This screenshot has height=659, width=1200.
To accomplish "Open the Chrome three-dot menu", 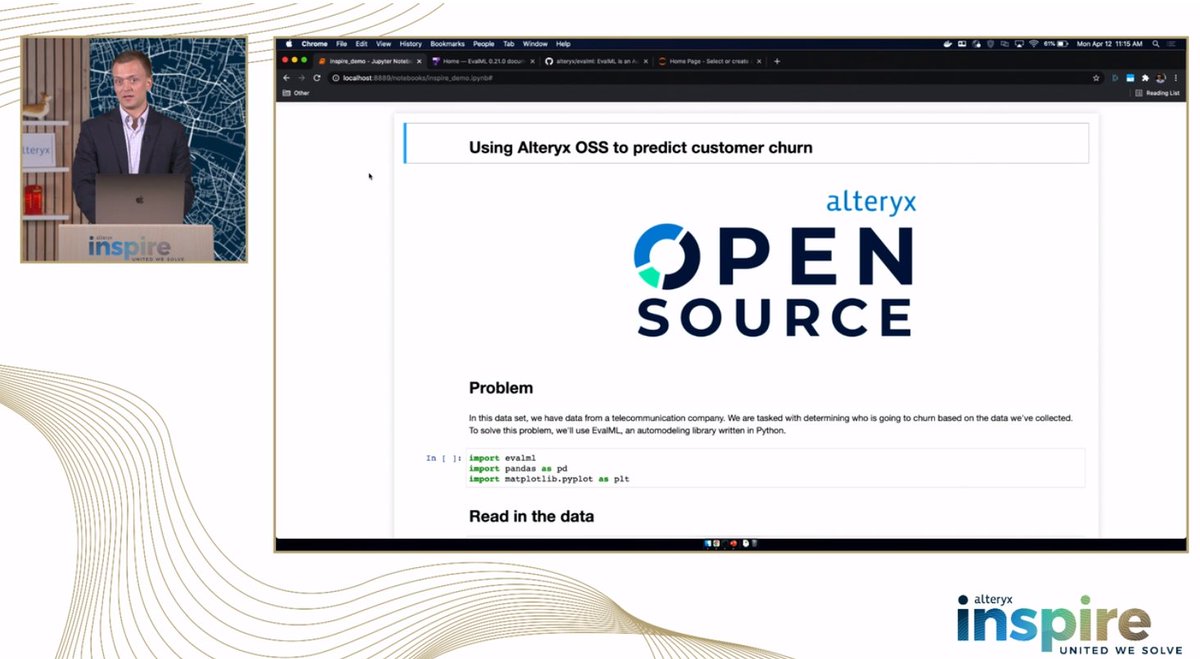I will point(1175,78).
